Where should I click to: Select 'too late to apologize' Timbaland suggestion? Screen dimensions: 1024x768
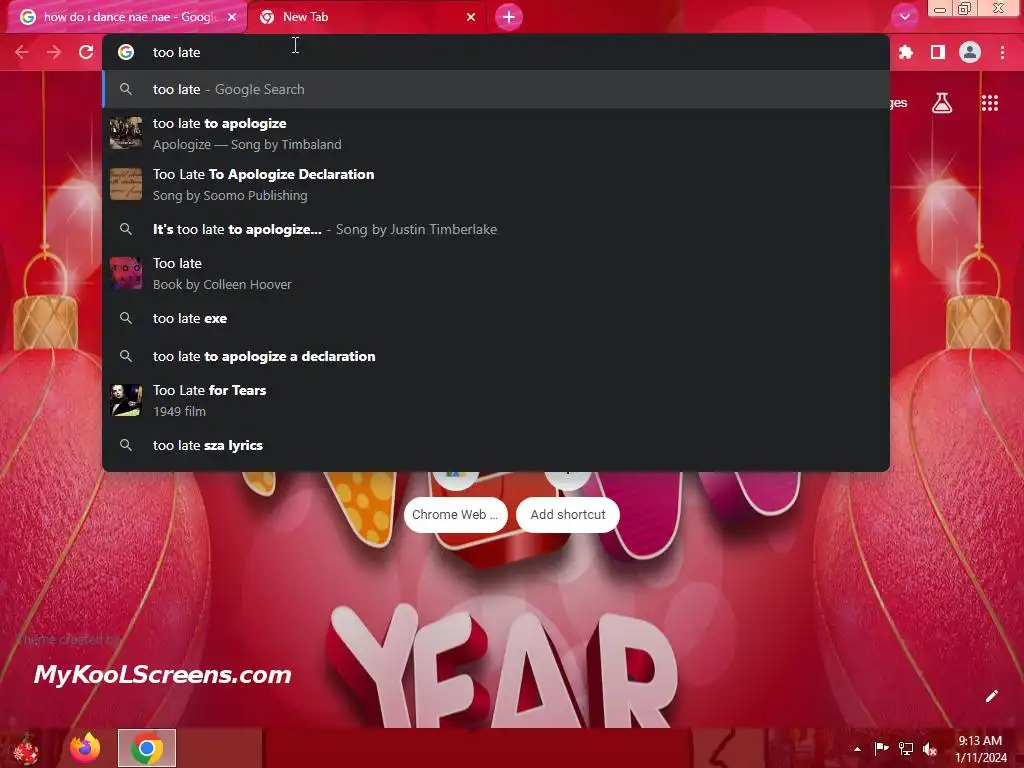pyautogui.click(x=496, y=134)
